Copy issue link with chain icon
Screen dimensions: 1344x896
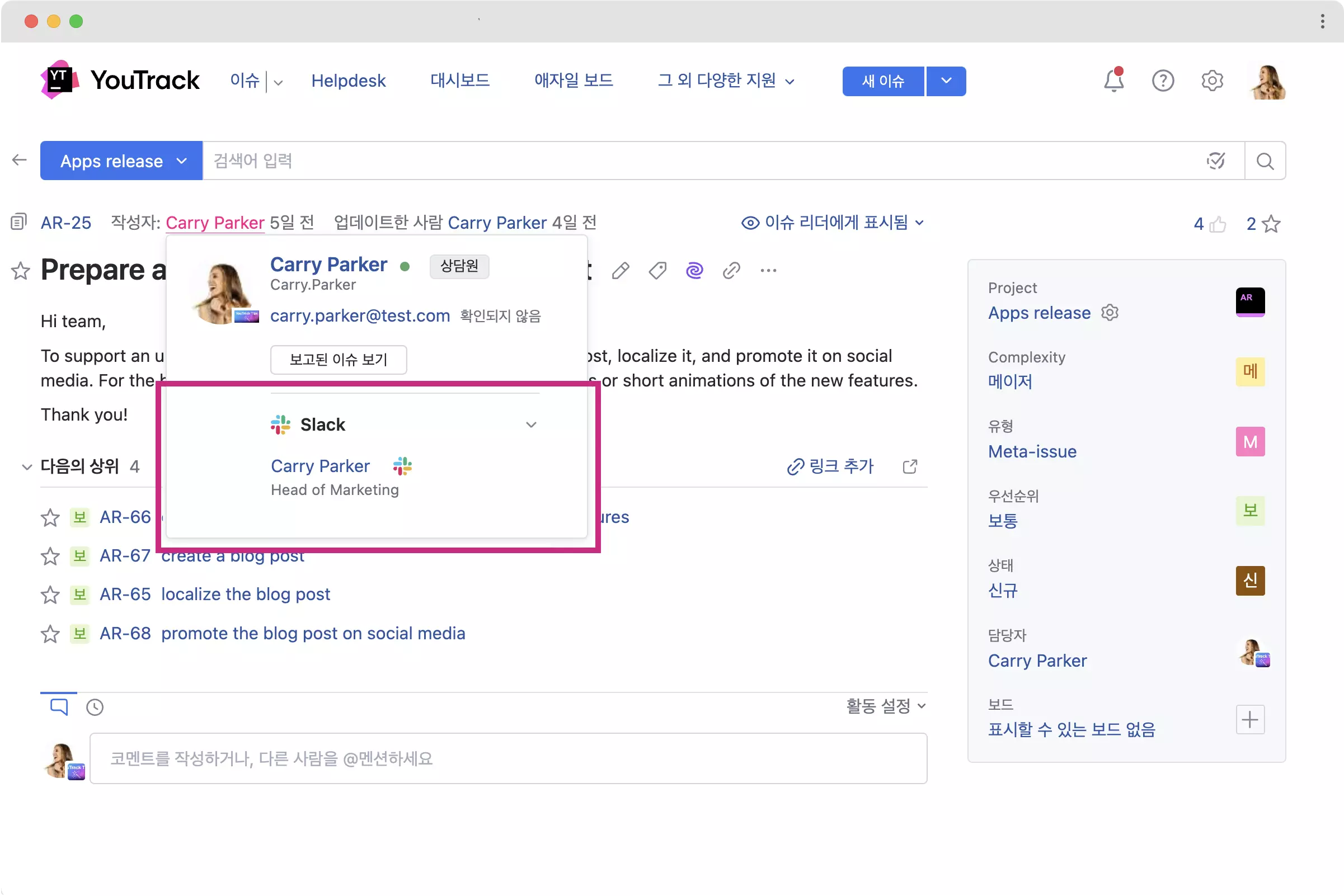tap(731, 270)
